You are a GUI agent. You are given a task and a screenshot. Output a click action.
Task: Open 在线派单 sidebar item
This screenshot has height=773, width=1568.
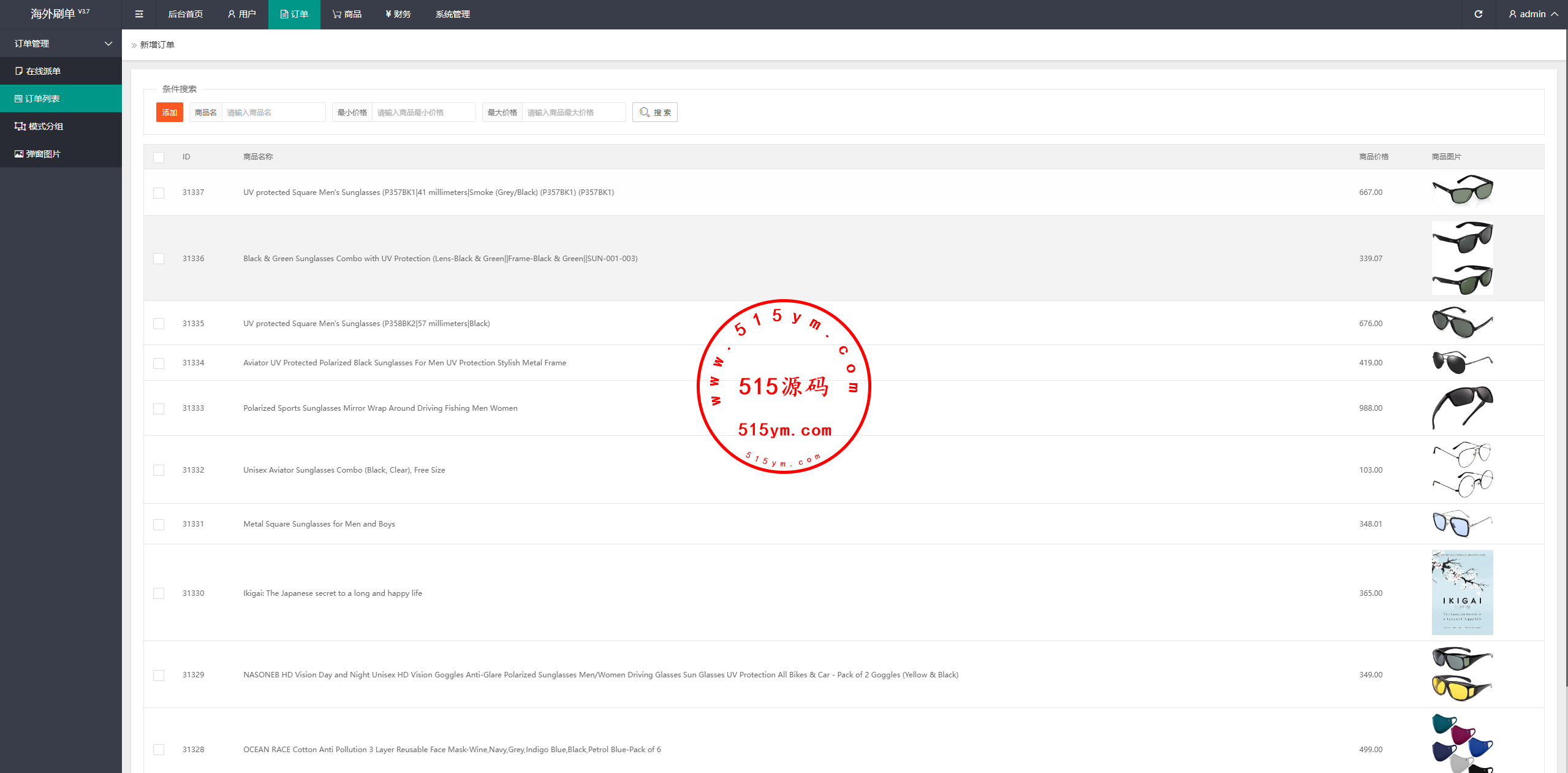(43, 71)
